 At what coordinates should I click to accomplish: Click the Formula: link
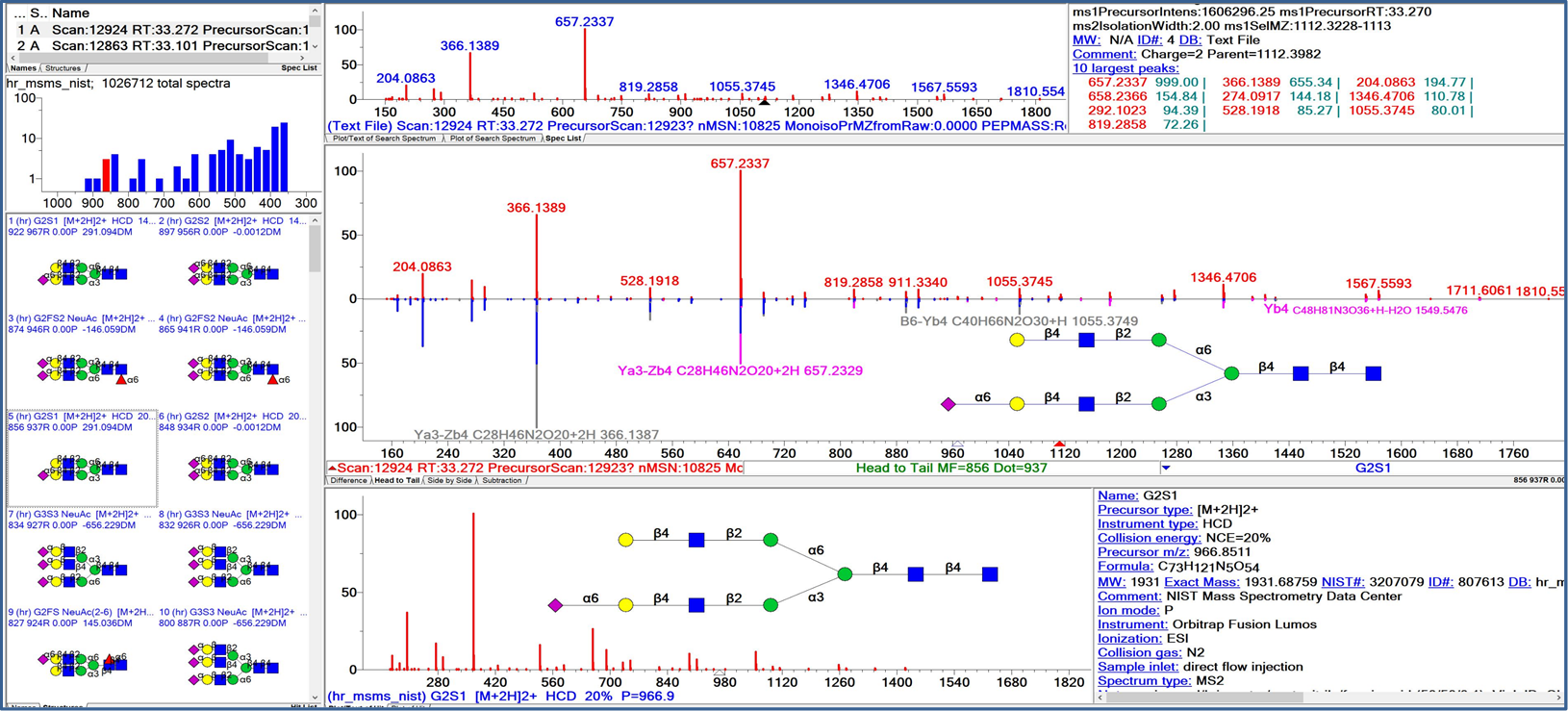coord(1125,567)
